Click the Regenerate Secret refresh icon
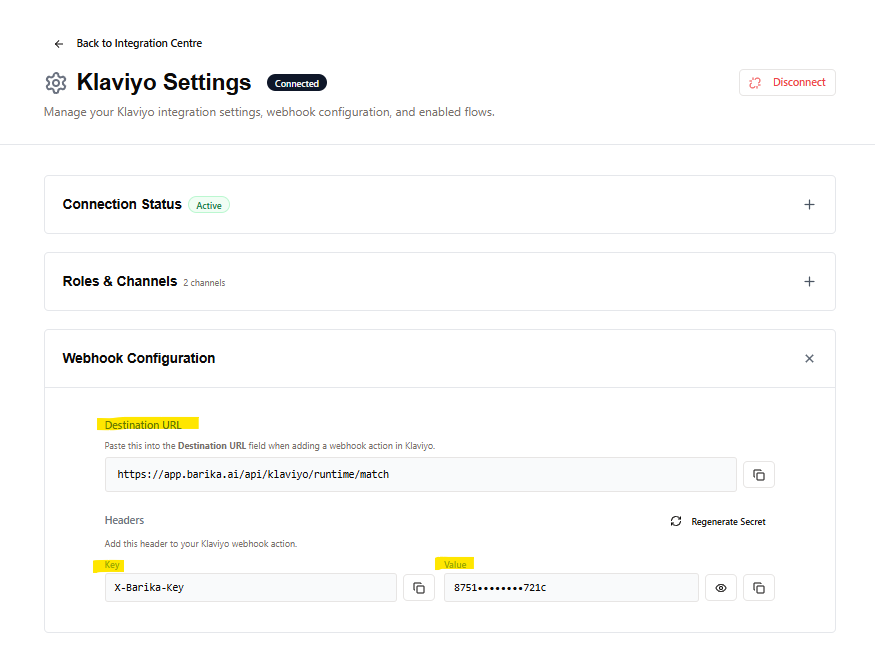The height and width of the screenshot is (645, 875). click(676, 522)
